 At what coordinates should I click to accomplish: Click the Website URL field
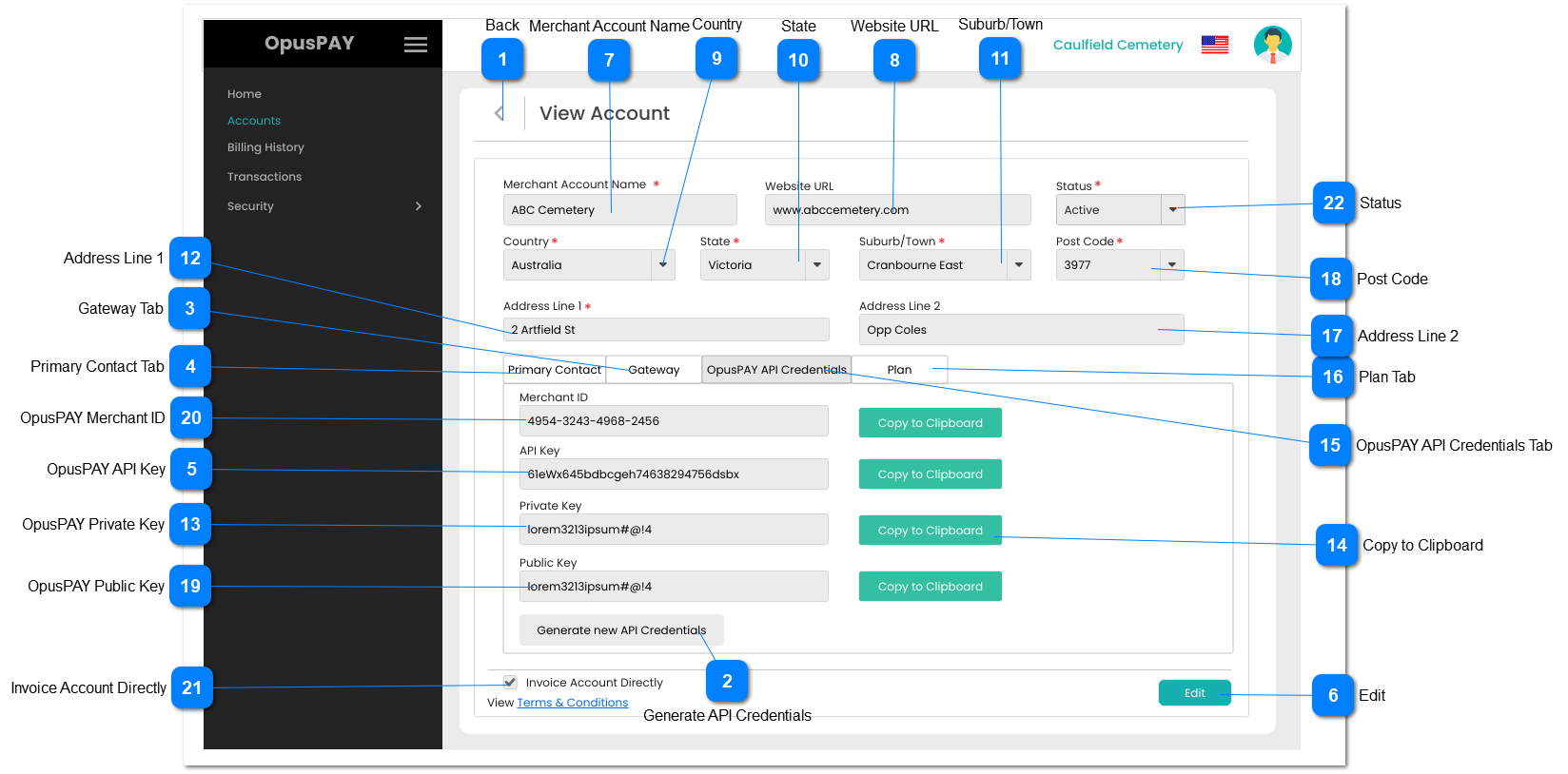coord(897,209)
